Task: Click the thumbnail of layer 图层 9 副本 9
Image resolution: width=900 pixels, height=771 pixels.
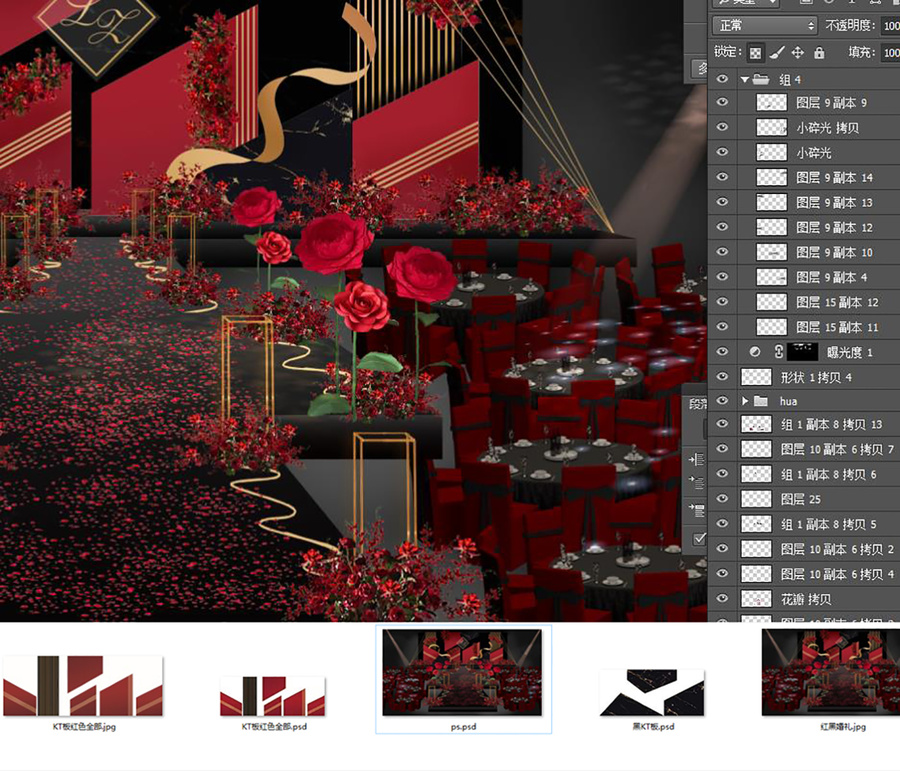Action: [x=771, y=103]
